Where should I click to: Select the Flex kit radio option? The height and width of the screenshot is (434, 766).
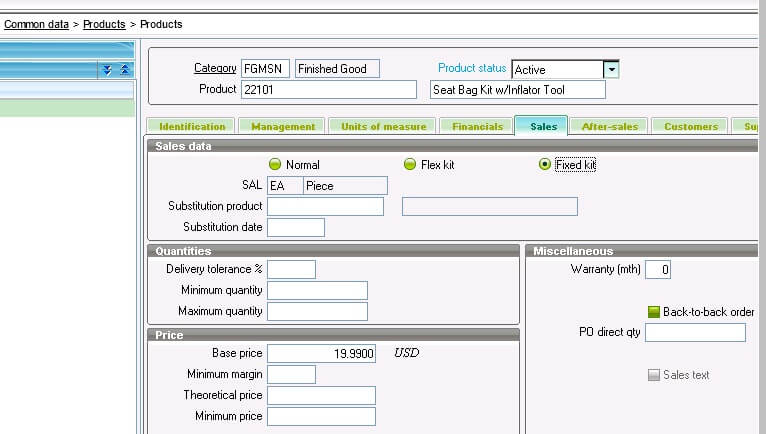409,164
